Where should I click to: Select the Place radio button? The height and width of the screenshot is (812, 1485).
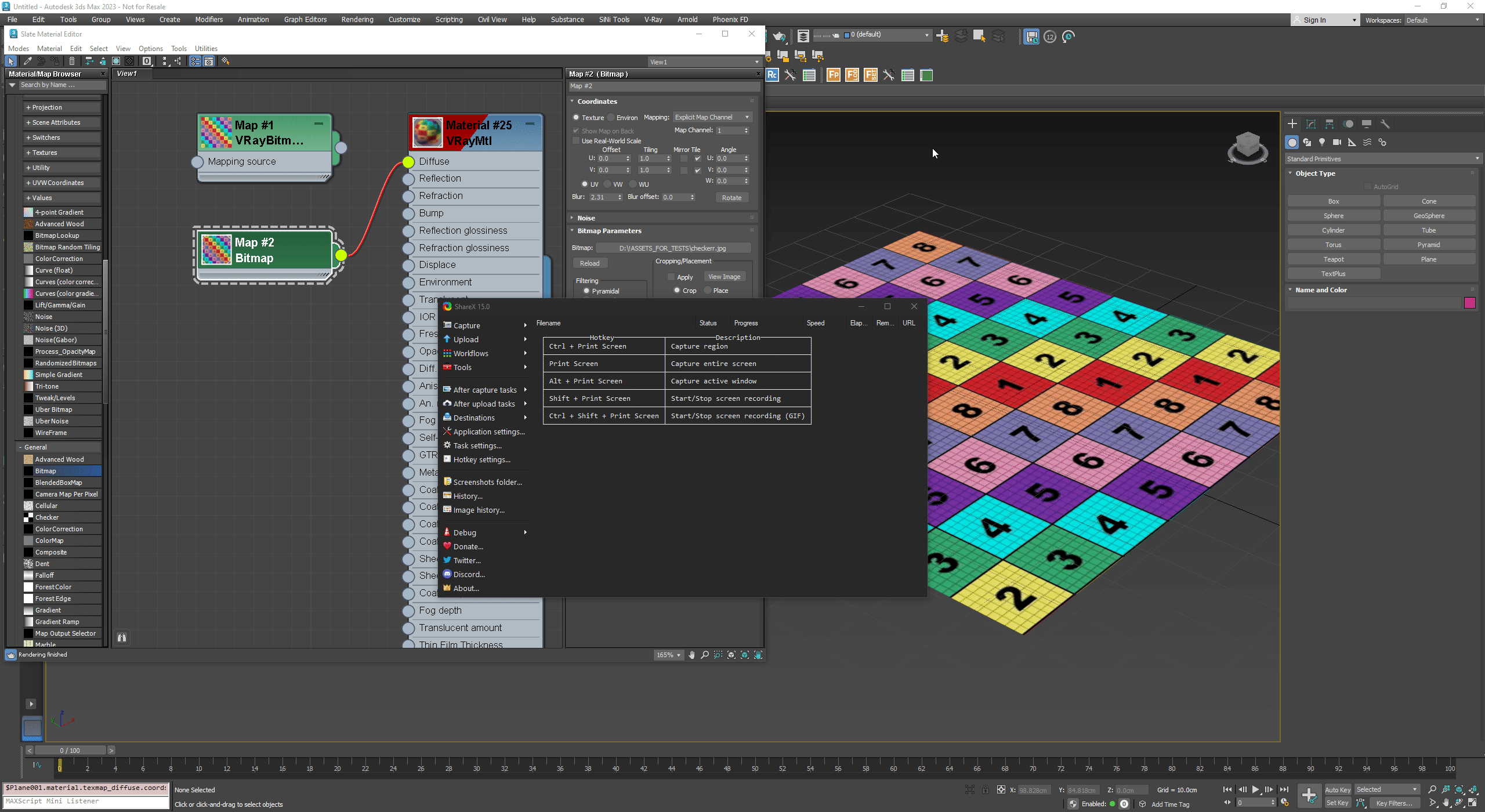pos(708,291)
